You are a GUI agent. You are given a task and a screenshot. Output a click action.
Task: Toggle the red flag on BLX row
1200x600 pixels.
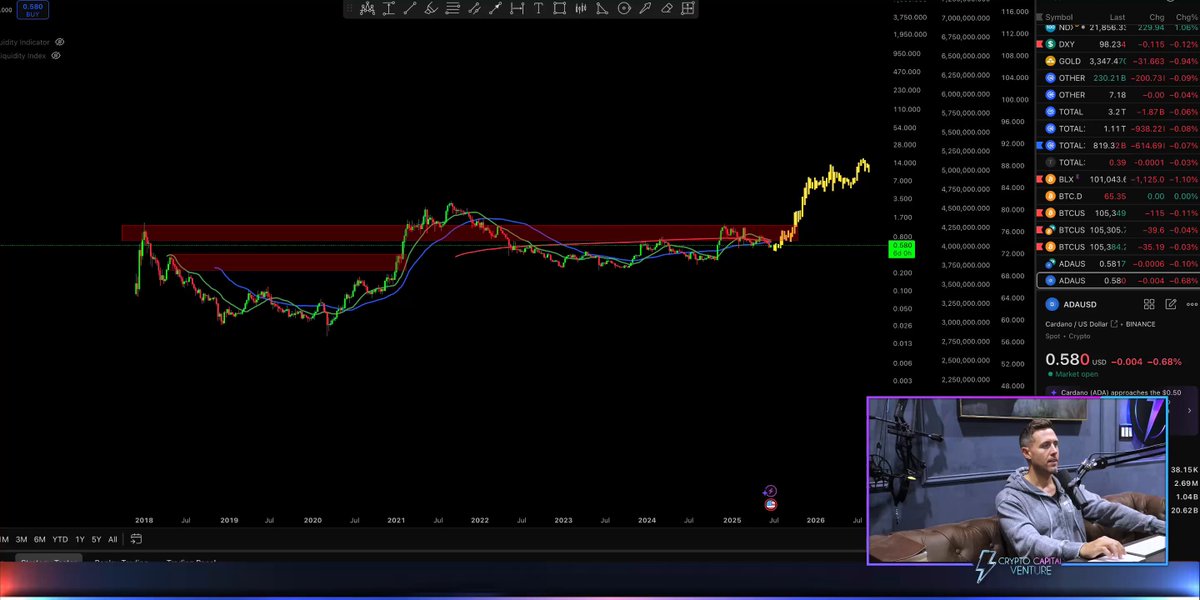(1039, 179)
